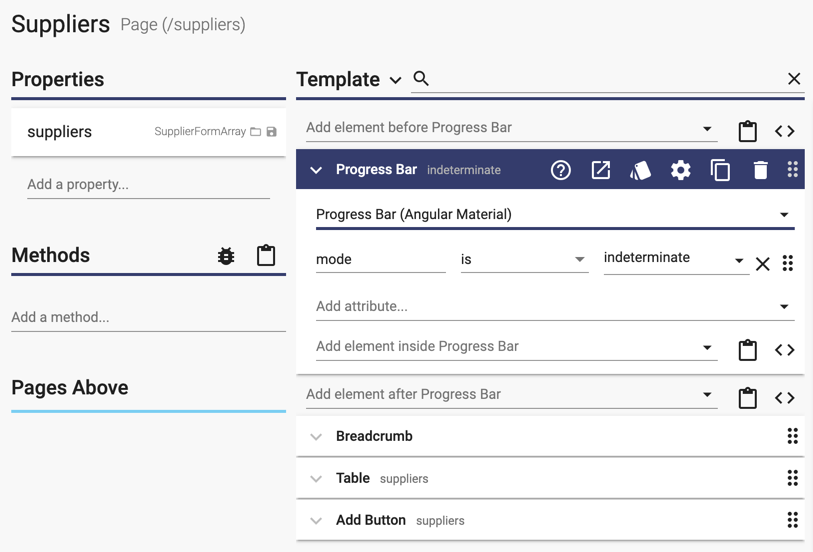Click the Add a method field
The image size is (813, 552).
(x=148, y=317)
